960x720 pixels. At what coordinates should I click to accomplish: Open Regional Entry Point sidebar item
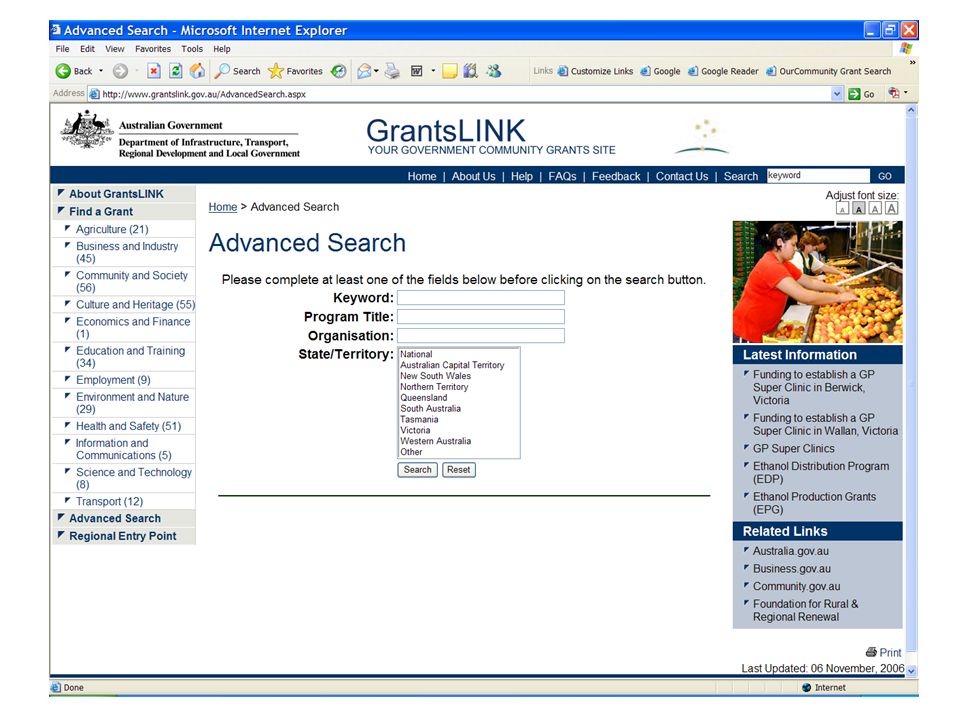click(122, 536)
